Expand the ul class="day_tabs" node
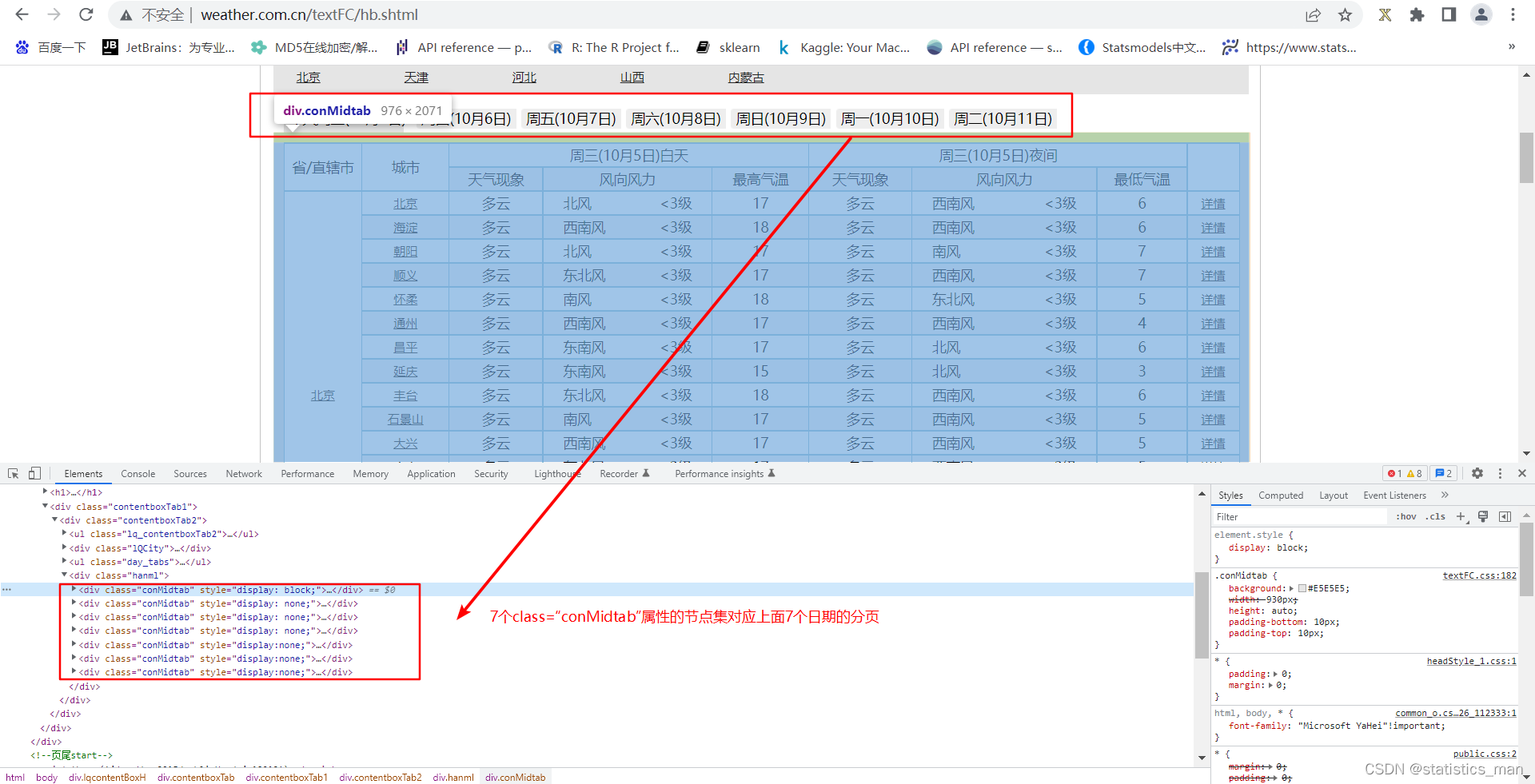Screen dimensions: 1535x784 pos(64,561)
